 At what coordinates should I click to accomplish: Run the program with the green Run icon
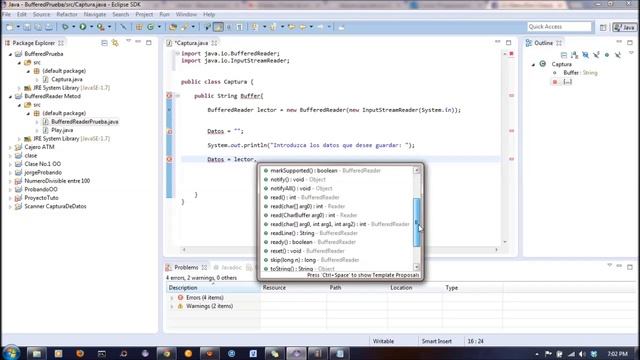tap(83, 27)
